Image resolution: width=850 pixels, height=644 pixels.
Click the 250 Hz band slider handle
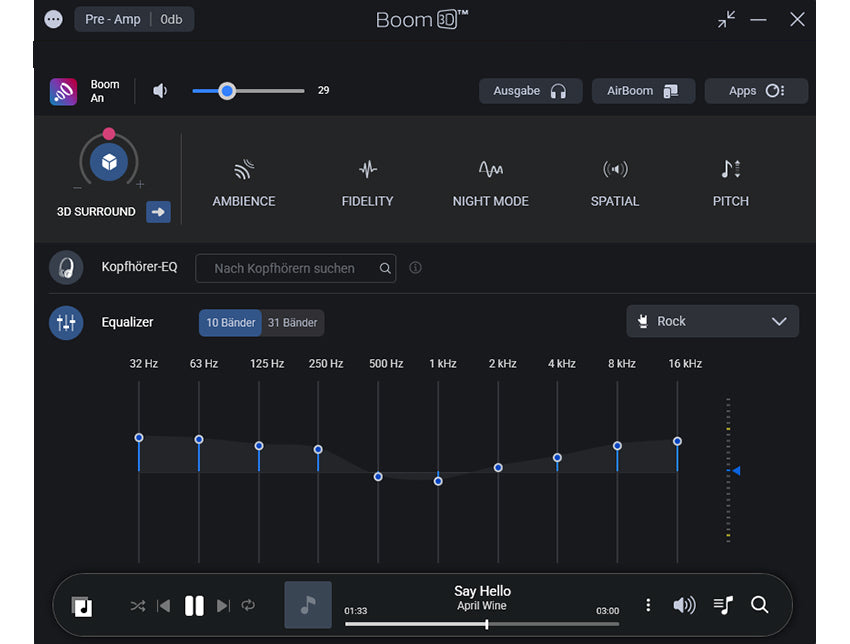(x=318, y=449)
